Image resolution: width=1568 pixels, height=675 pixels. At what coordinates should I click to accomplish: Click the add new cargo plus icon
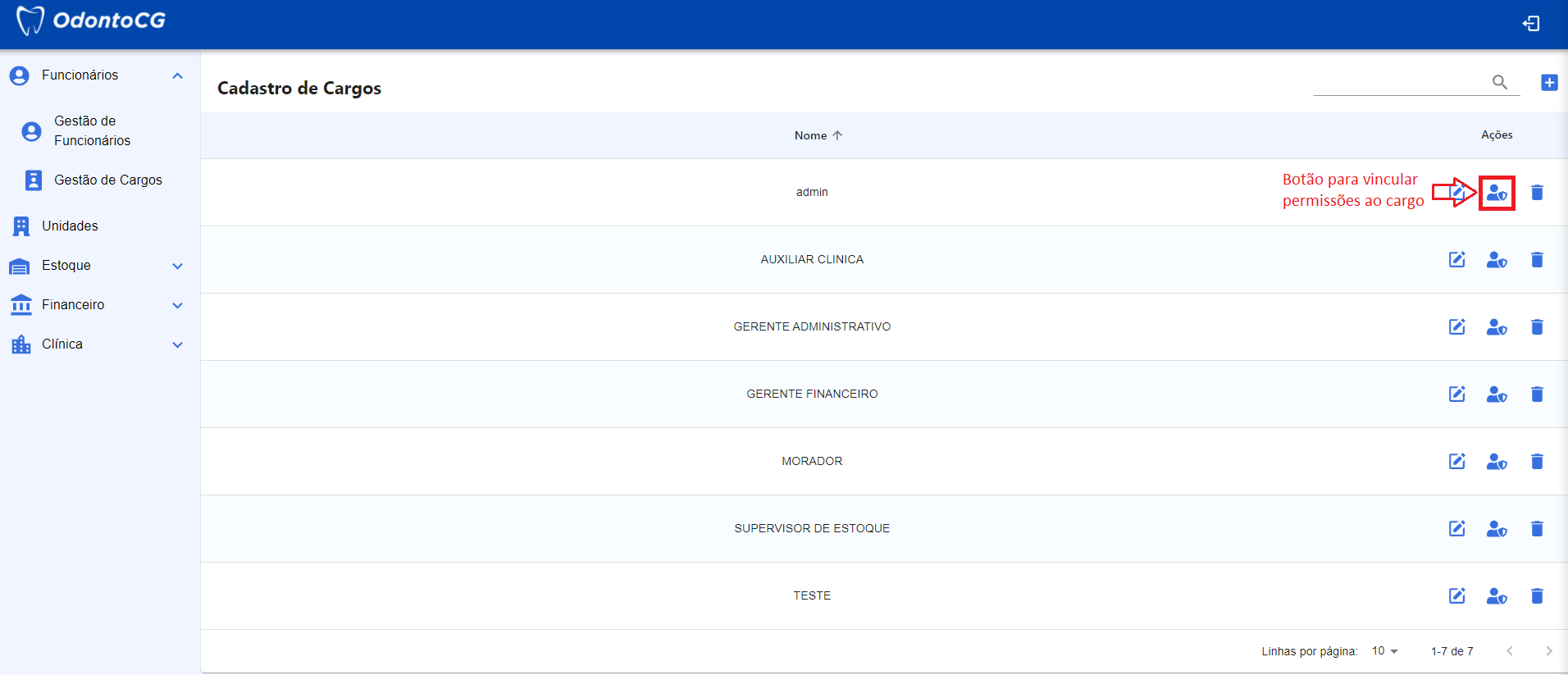(x=1548, y=82)
